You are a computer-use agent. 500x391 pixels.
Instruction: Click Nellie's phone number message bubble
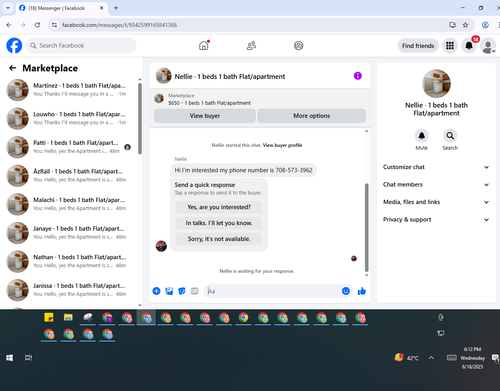243,170
